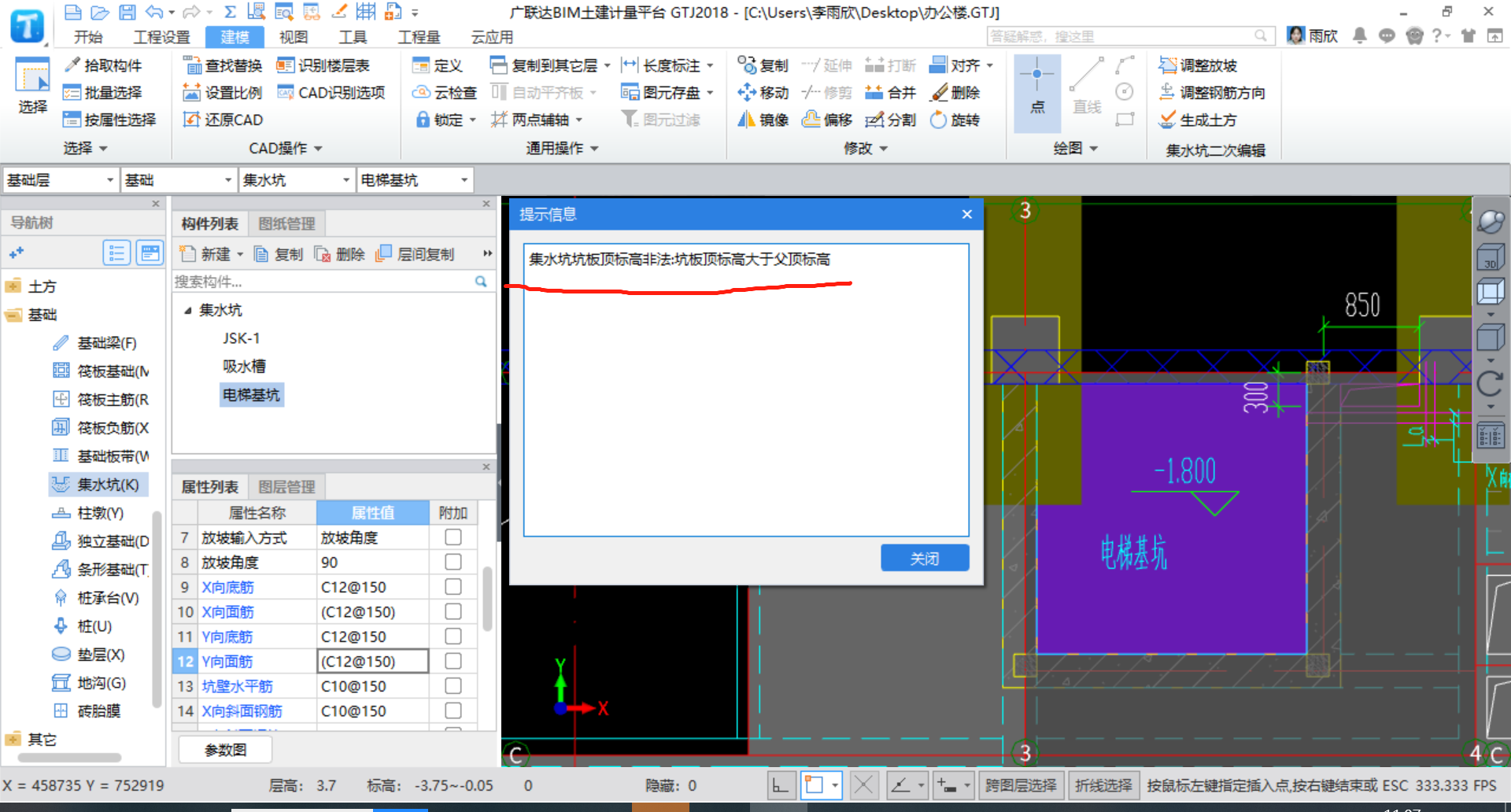Screen dimensions: 1511x812
Task: Click the 拾取构件 pick component icon
Action: (72, 65)
